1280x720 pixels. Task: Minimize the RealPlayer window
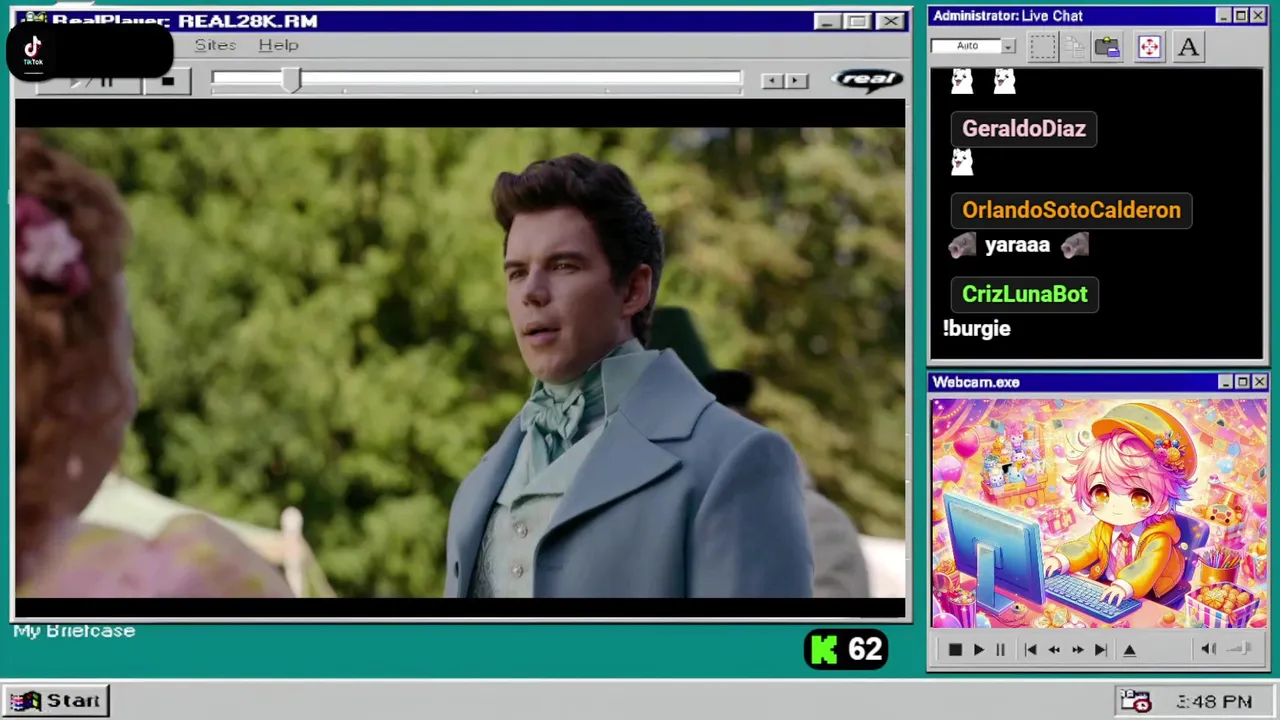[826, 21]
